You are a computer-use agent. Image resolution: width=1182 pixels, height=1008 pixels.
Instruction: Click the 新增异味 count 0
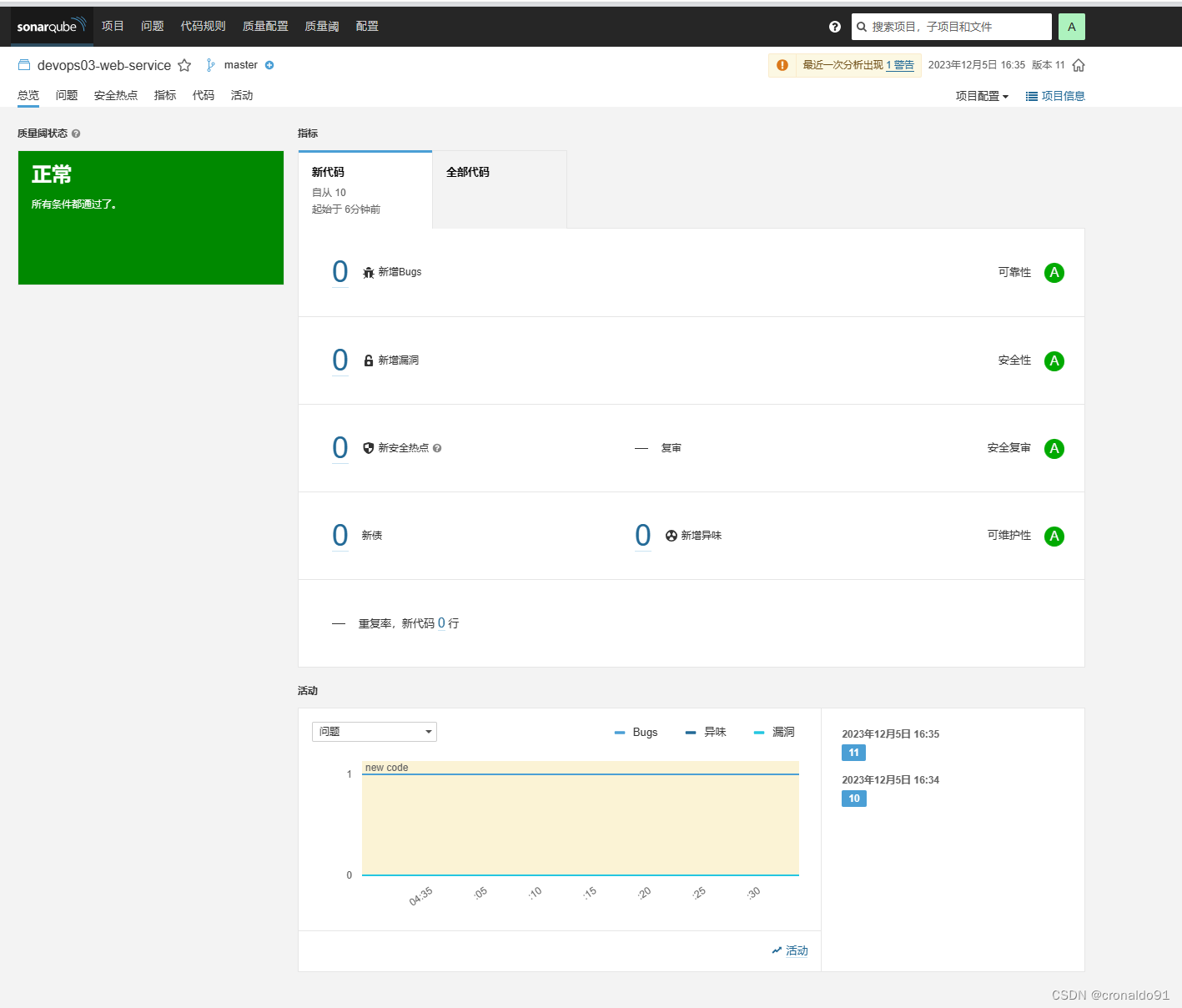[x=643, y=536]
